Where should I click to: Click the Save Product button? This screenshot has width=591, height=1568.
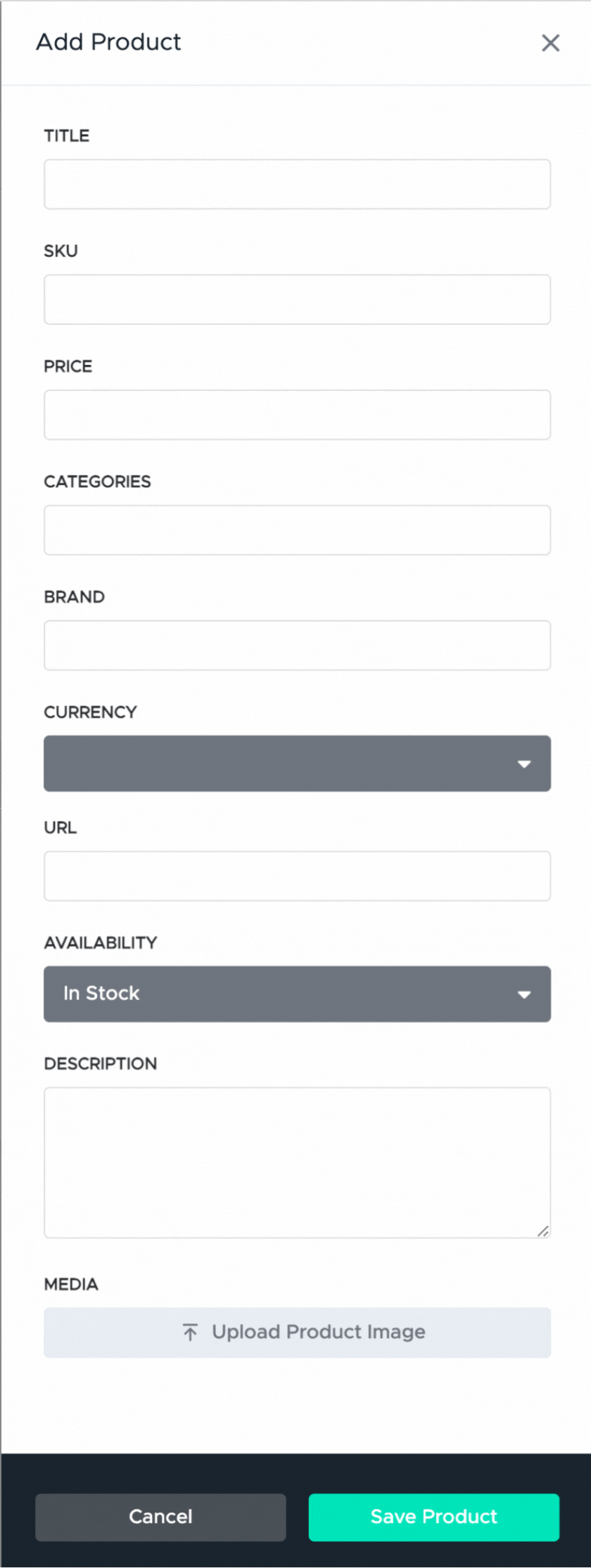point(433,1517)
